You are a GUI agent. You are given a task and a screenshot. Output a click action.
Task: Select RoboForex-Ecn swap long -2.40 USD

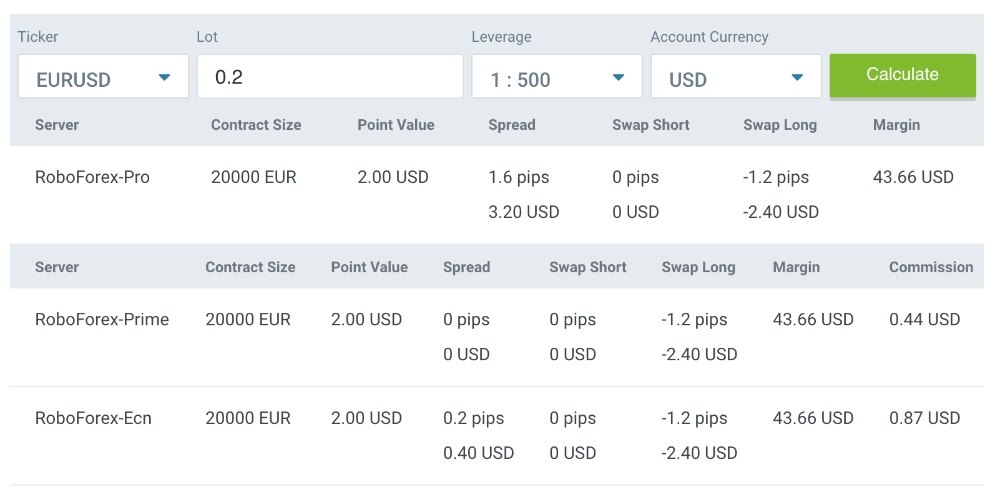click(700, 453)
